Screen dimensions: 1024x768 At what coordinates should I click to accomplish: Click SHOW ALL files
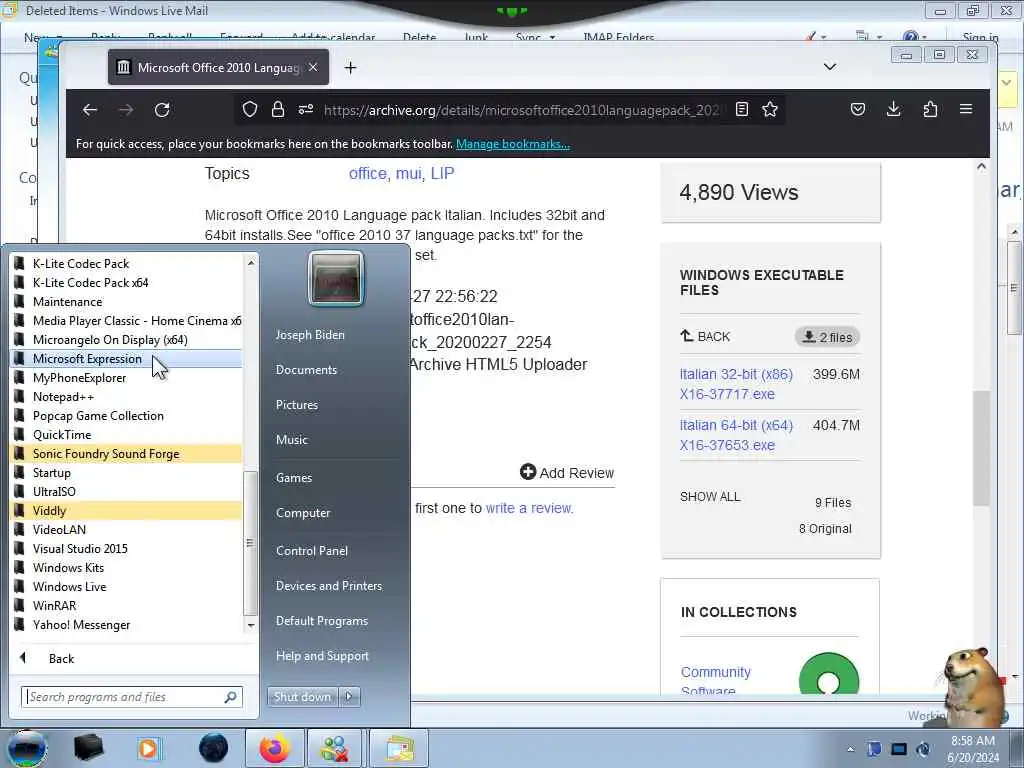click(710, 496)
